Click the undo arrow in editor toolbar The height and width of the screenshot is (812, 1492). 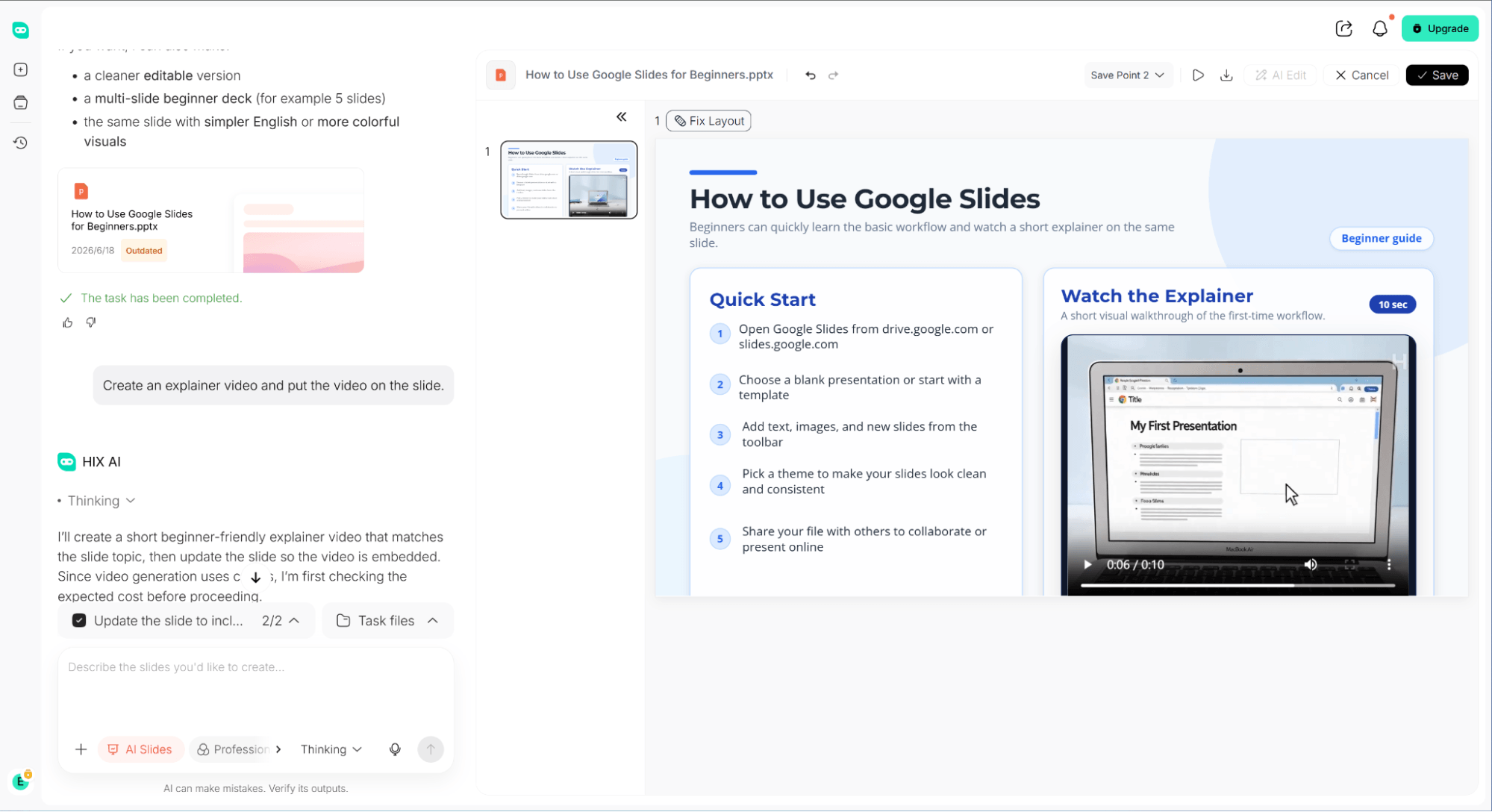[811, 75]
